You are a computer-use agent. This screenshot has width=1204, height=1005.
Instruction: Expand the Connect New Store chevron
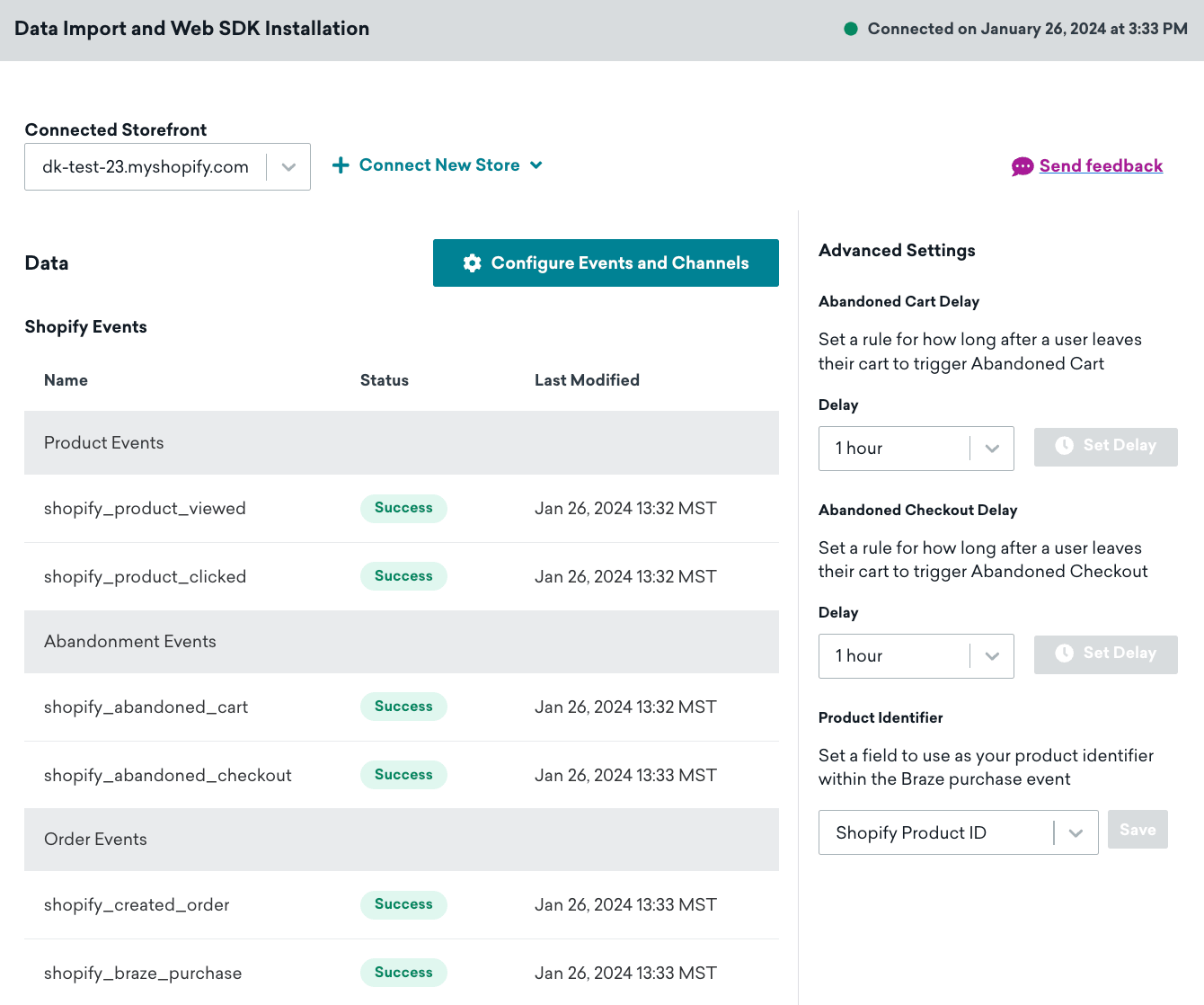point(536,165)
